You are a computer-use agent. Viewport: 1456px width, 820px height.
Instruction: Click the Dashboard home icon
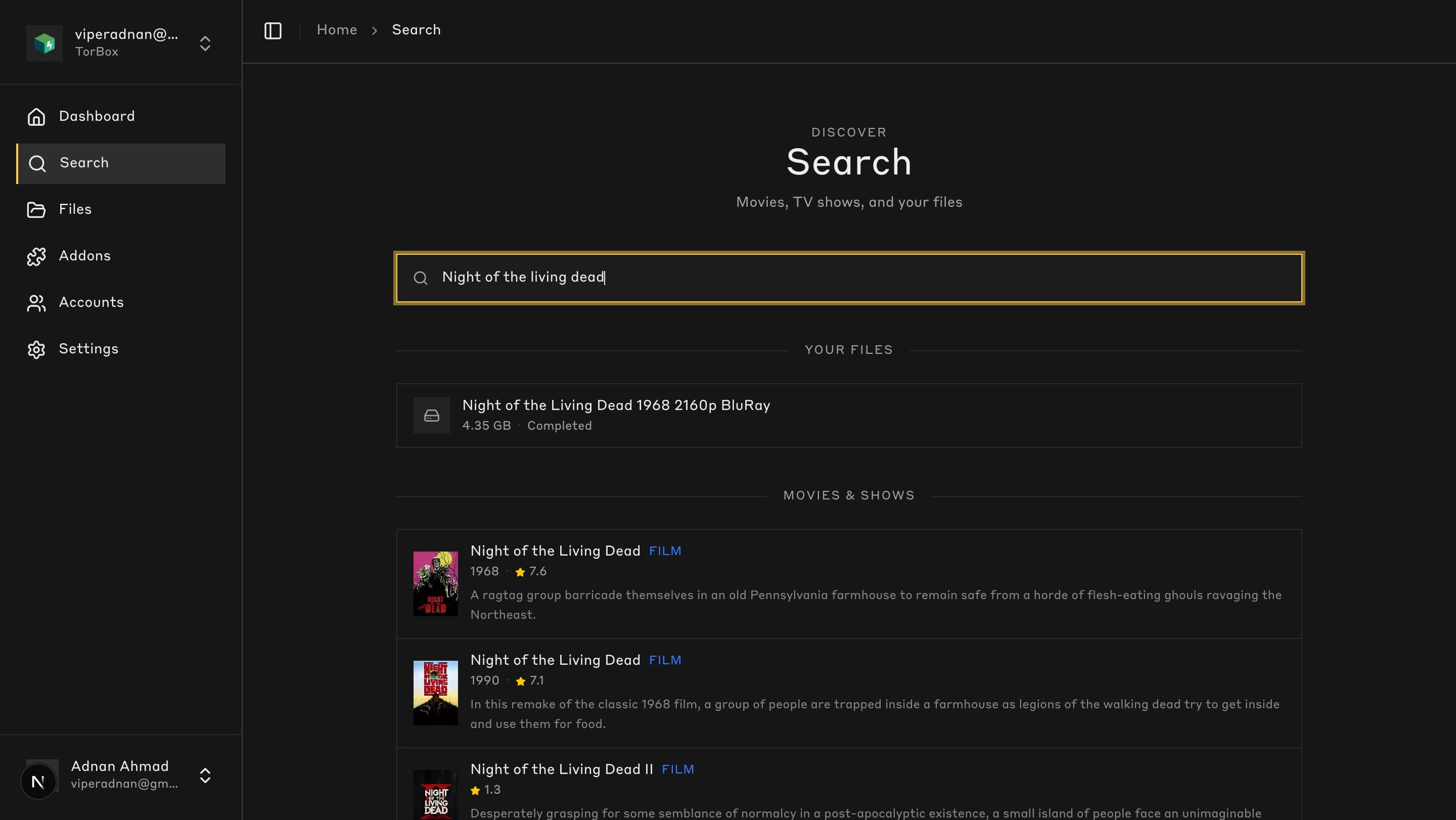point(36,116)
